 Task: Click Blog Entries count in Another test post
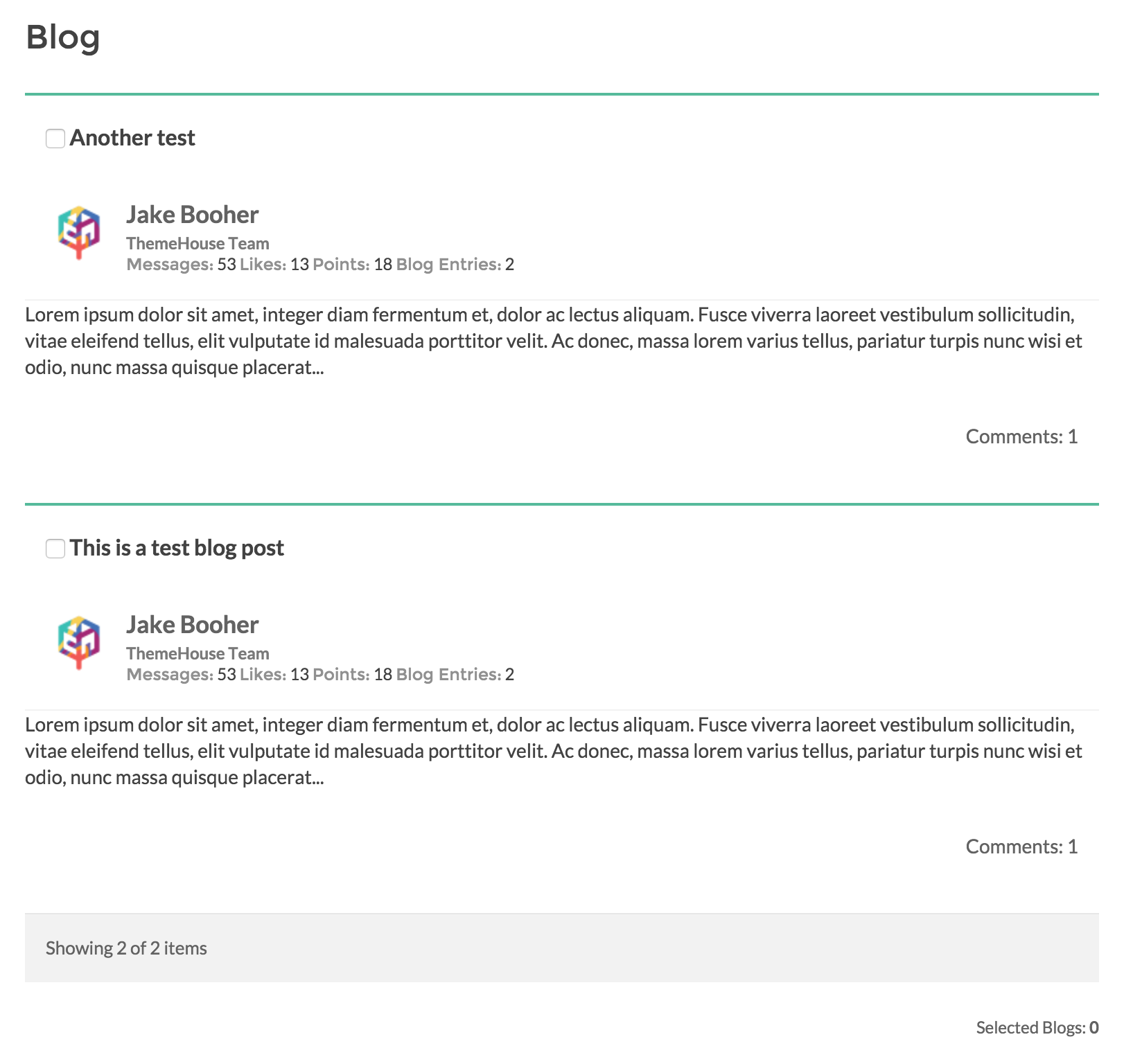pos(509,265)
